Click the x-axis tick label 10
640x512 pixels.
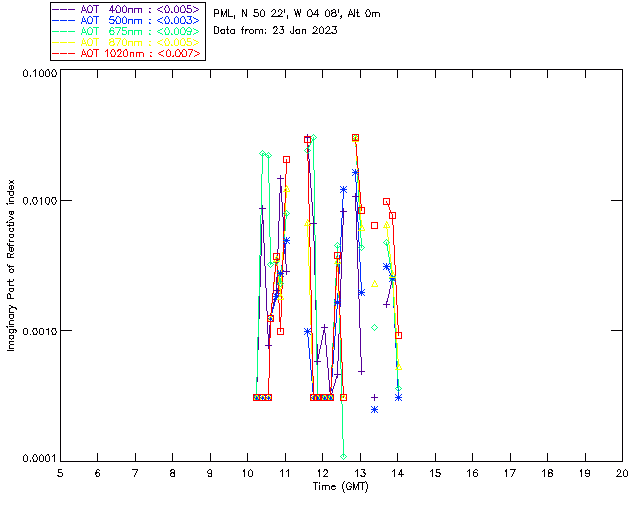[247, 473]
